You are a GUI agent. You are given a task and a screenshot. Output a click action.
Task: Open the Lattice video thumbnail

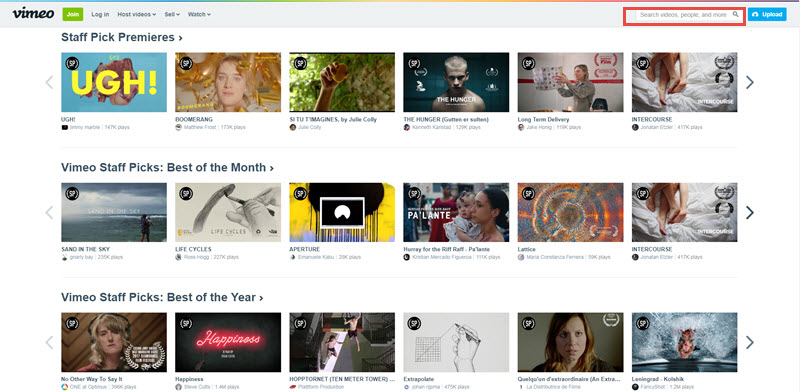click(x=570, y=212)
